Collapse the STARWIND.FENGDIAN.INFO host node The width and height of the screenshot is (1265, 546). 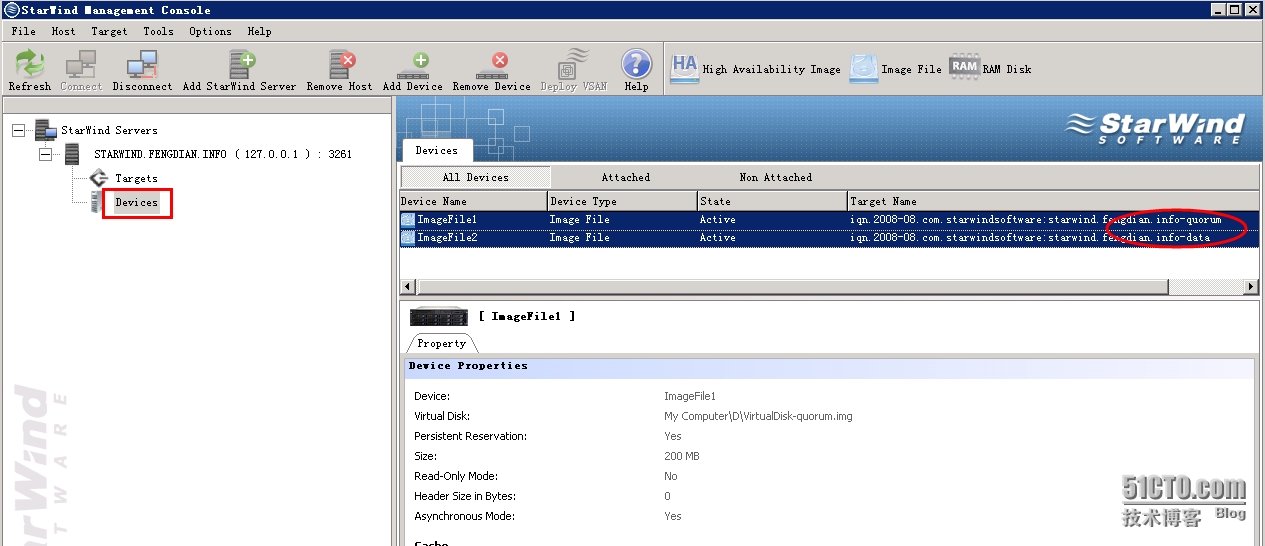45,154
